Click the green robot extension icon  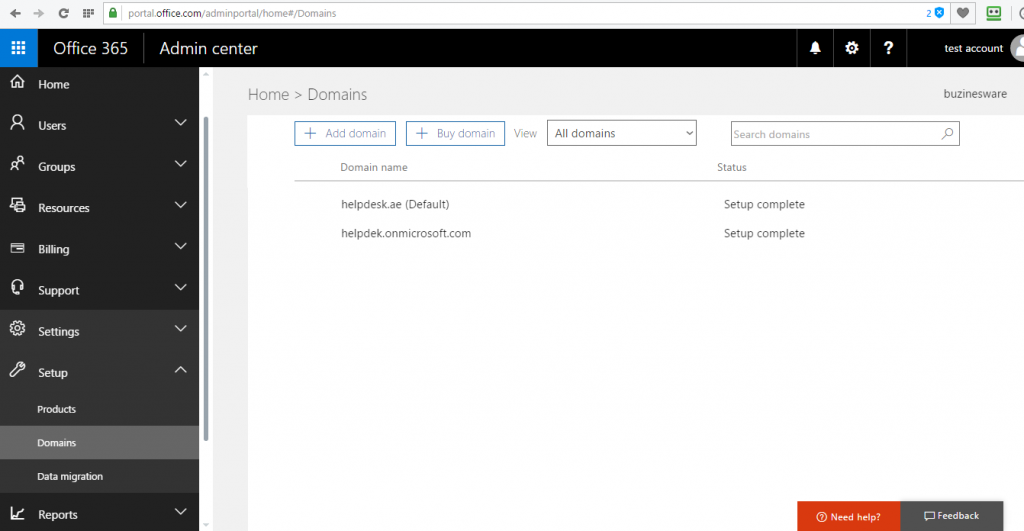click(x=993, y=13)
